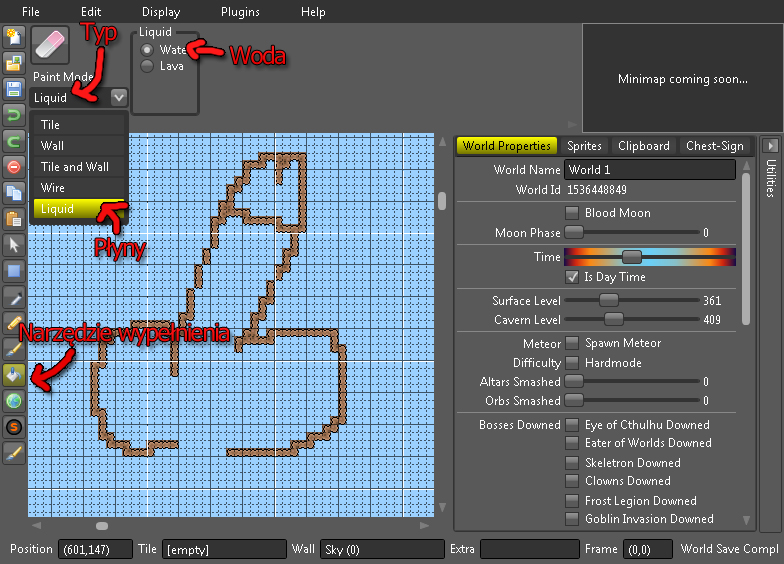Select the Arrow pointer tool
This screenshot has height=564, width=784.
pyautogui.click(x=14, y=245)
